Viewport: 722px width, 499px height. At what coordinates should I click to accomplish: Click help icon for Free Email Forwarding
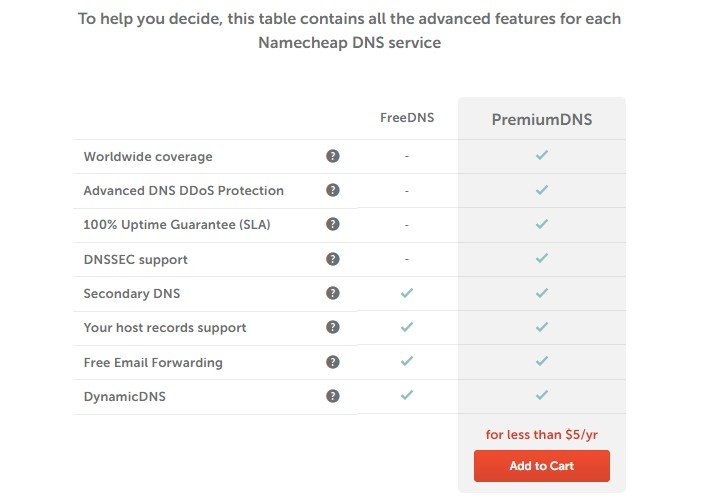click(333, 362)
